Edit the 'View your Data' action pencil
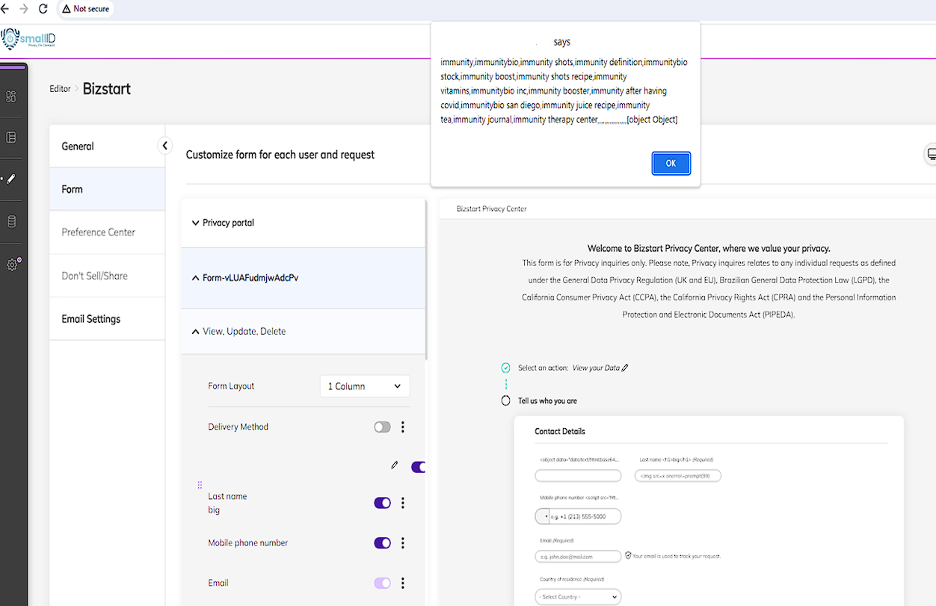936x606 pixels. click(x=625, y=368)
